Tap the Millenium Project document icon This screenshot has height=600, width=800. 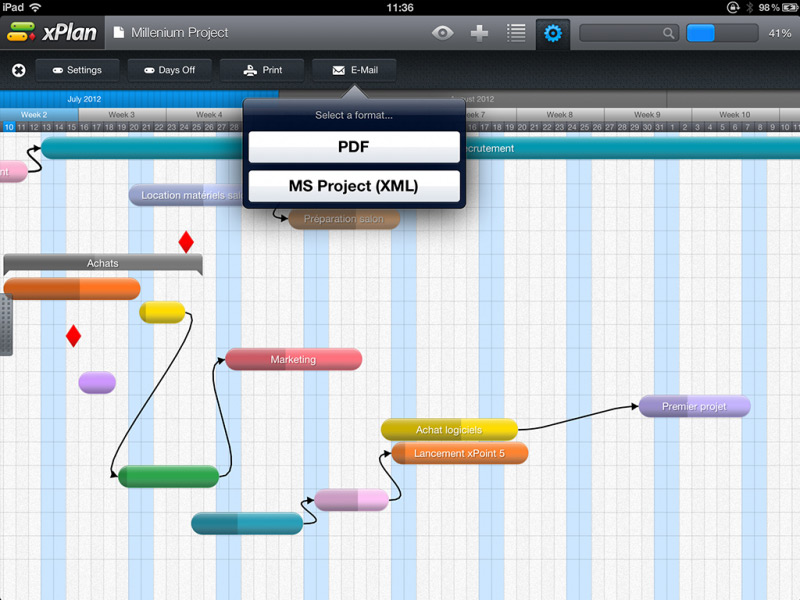[x=119, y=33]
